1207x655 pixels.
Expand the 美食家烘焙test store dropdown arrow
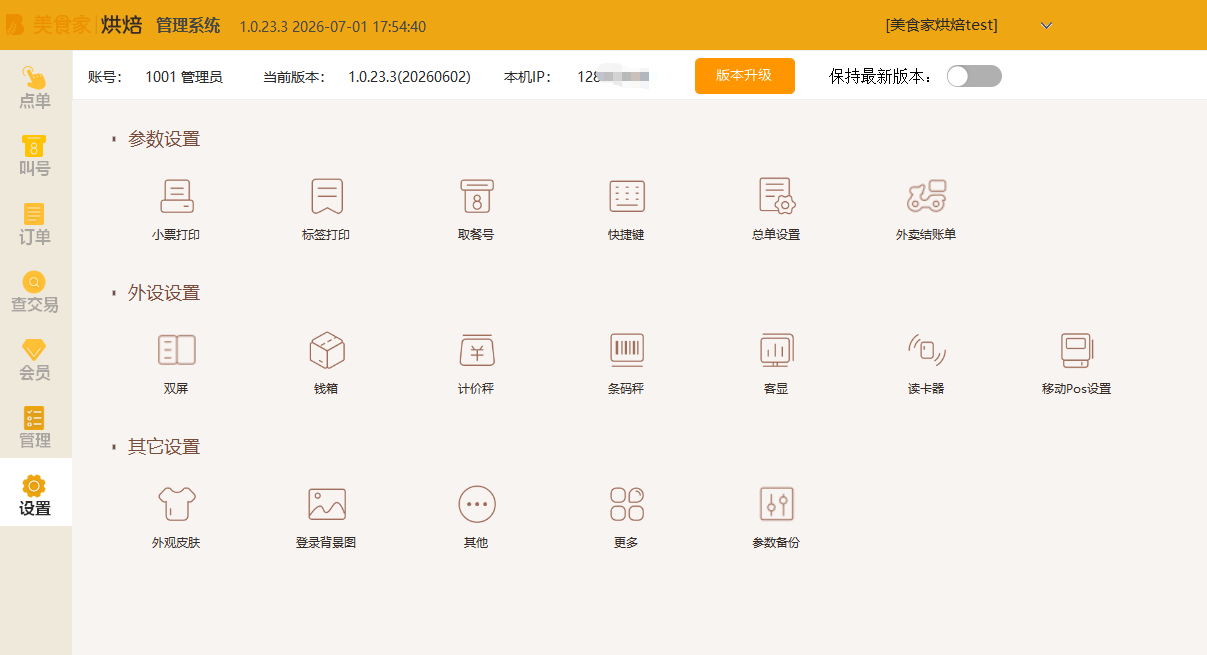coord(1046,26)
